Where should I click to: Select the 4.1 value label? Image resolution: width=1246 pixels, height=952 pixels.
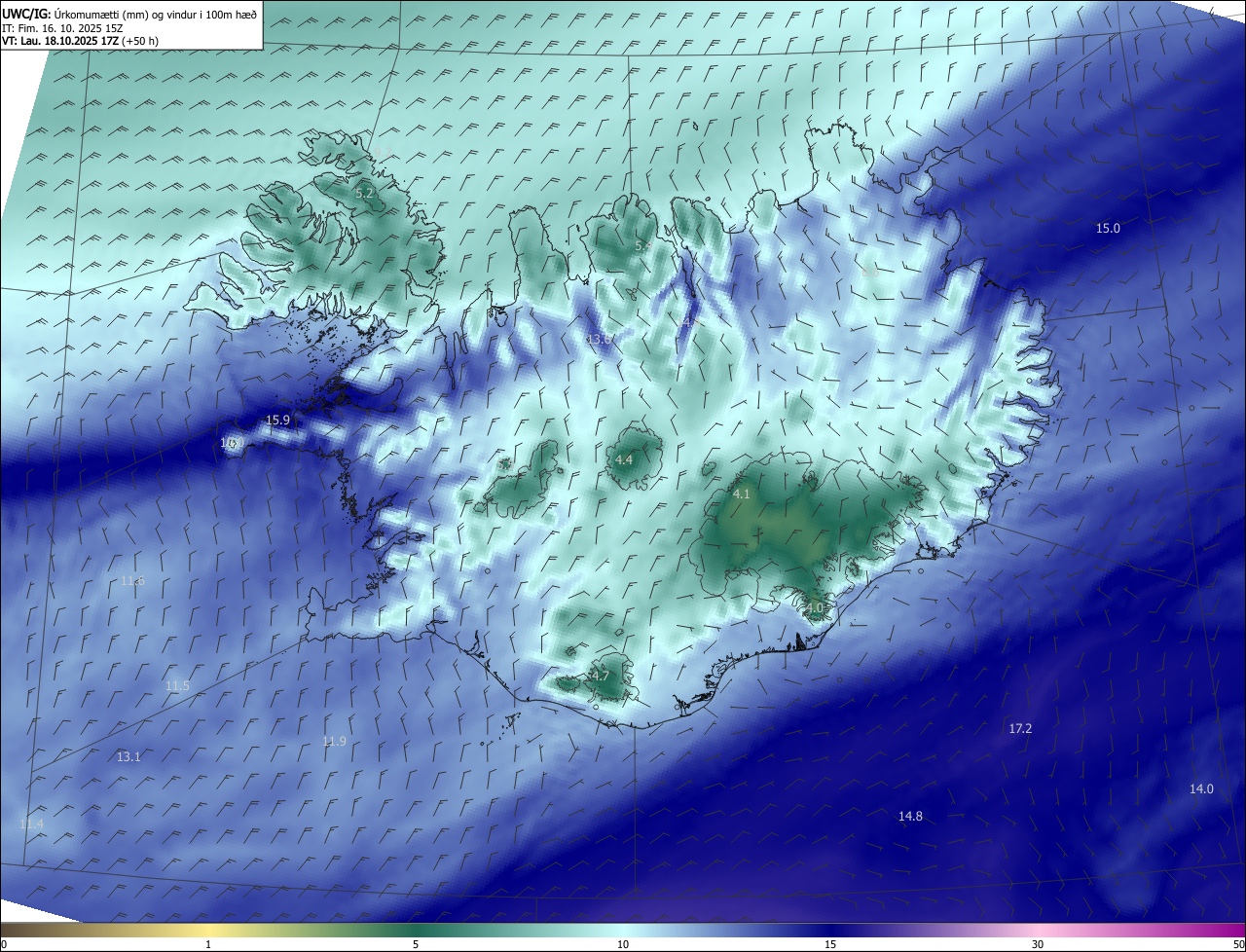(x=741, y=494)
